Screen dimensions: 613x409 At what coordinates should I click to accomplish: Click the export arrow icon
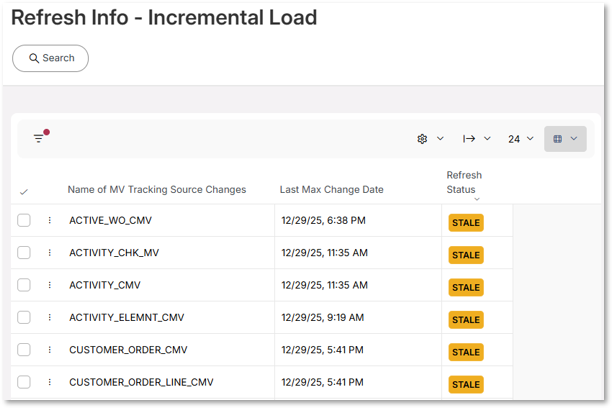pos(469,138)
